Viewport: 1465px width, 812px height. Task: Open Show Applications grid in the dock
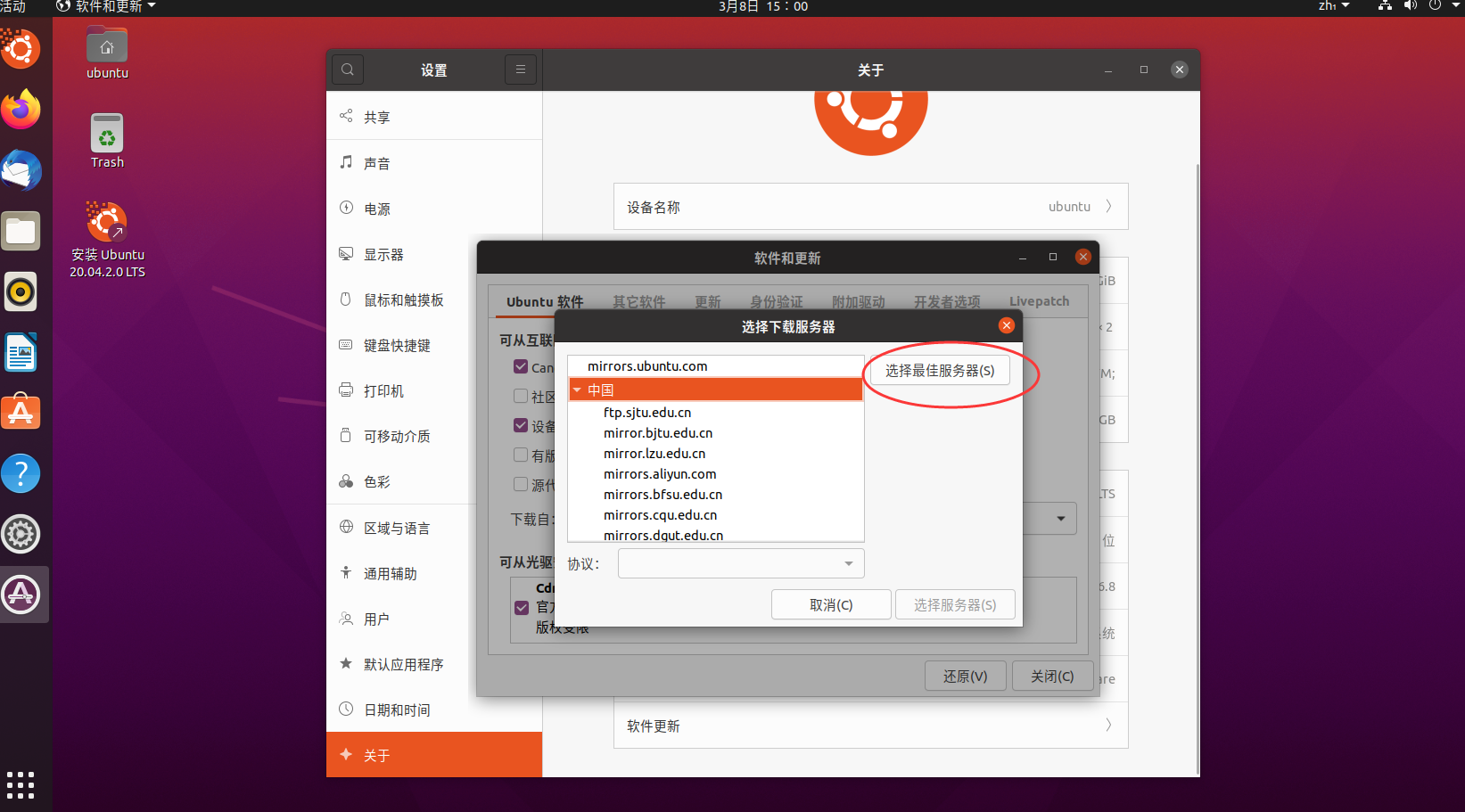point(21,785)
